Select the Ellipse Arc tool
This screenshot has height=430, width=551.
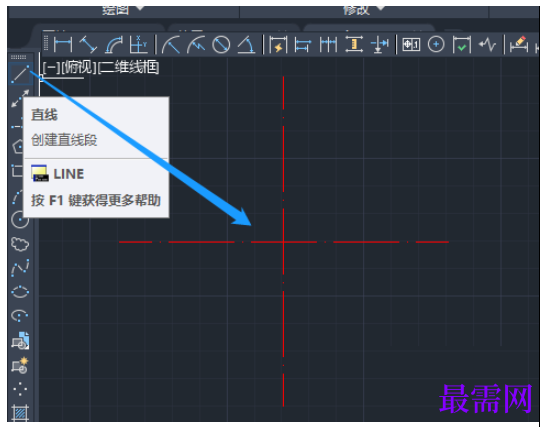click(20, 315)
